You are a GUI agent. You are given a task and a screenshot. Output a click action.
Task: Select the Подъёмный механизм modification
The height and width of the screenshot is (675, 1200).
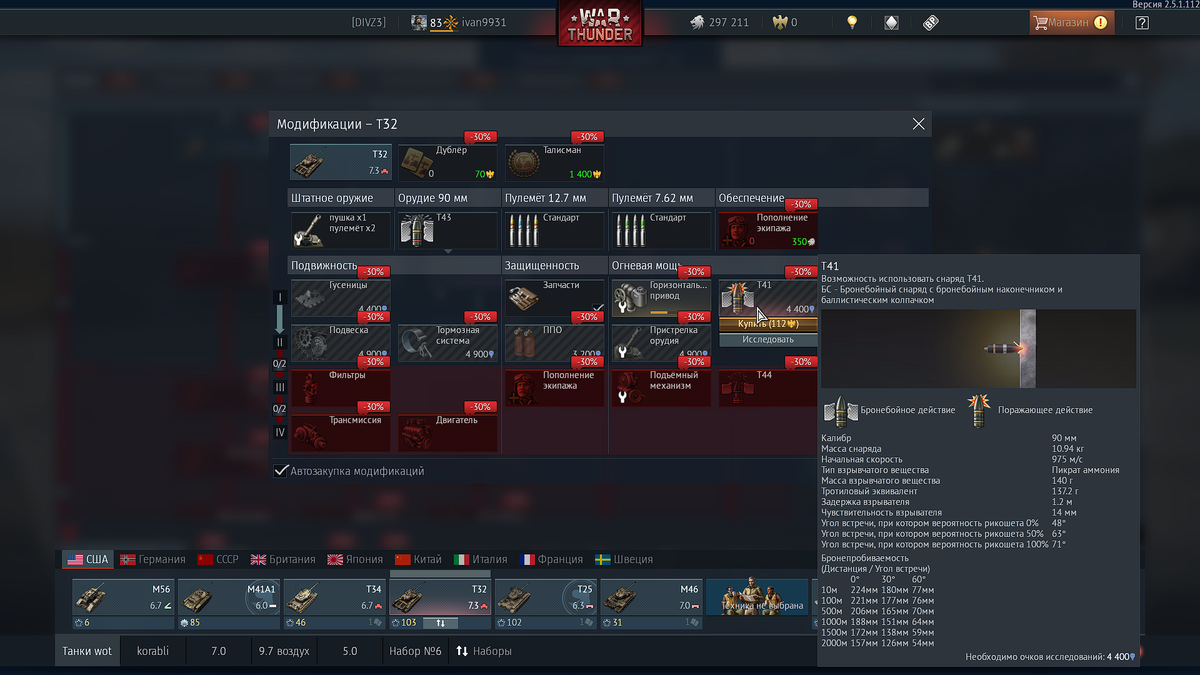click(662, 387)
